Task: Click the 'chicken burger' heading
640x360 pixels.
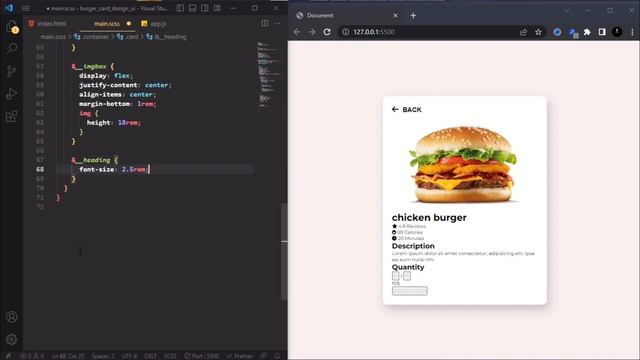Action: point(429,218)
